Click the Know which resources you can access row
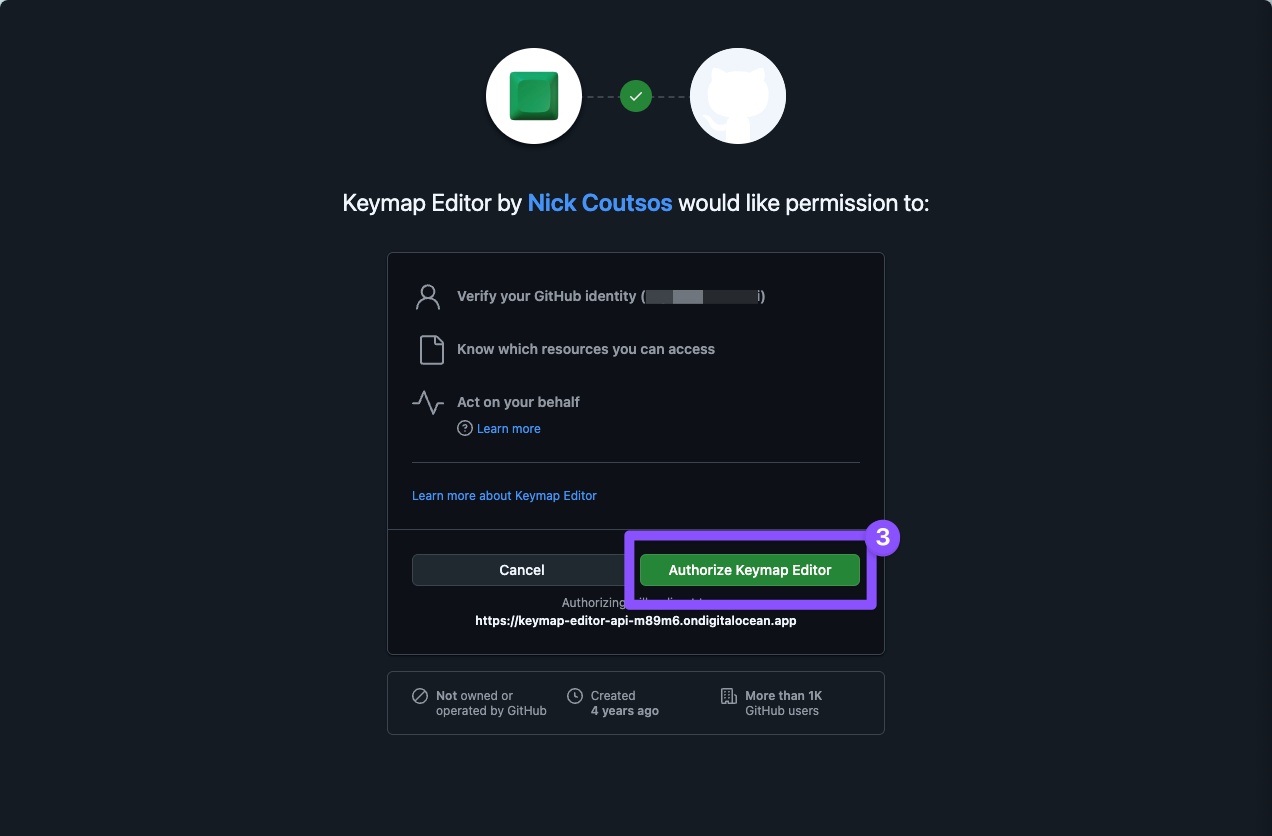Image resolution: width=1272 pixels, height=836 pixels. coord(636,349)
